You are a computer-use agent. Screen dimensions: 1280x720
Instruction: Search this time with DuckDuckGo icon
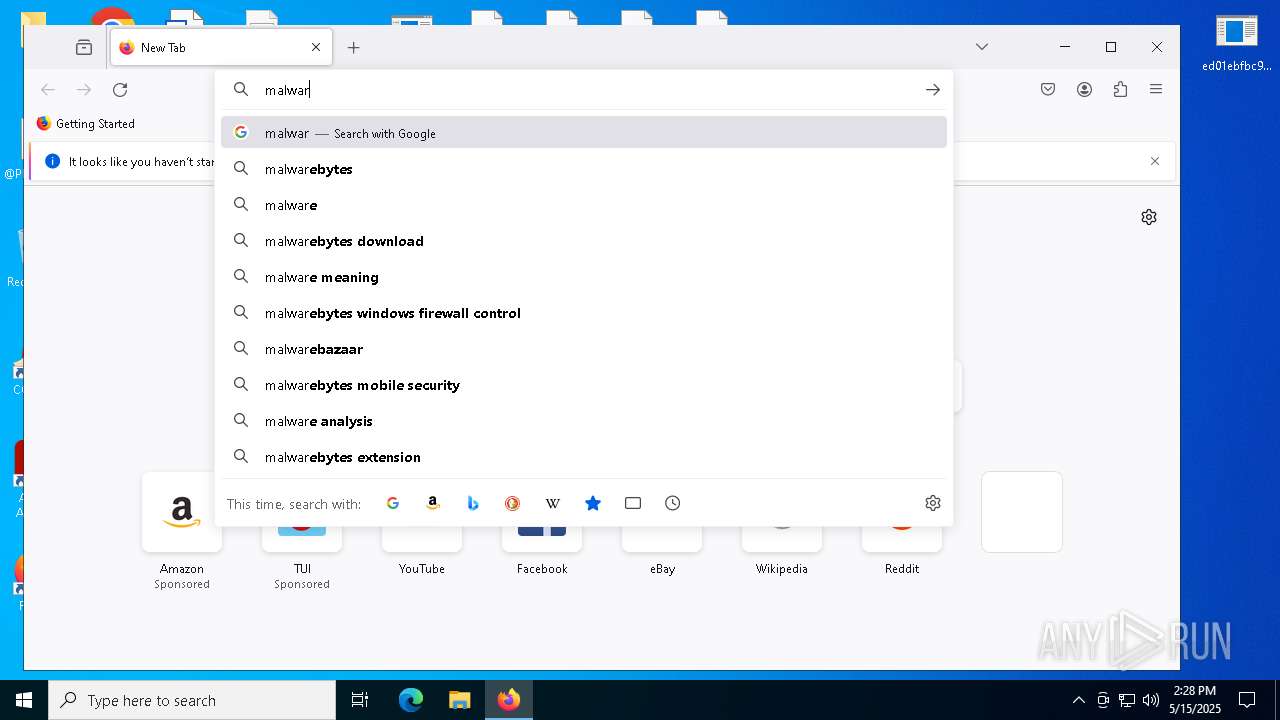[512, 503]
